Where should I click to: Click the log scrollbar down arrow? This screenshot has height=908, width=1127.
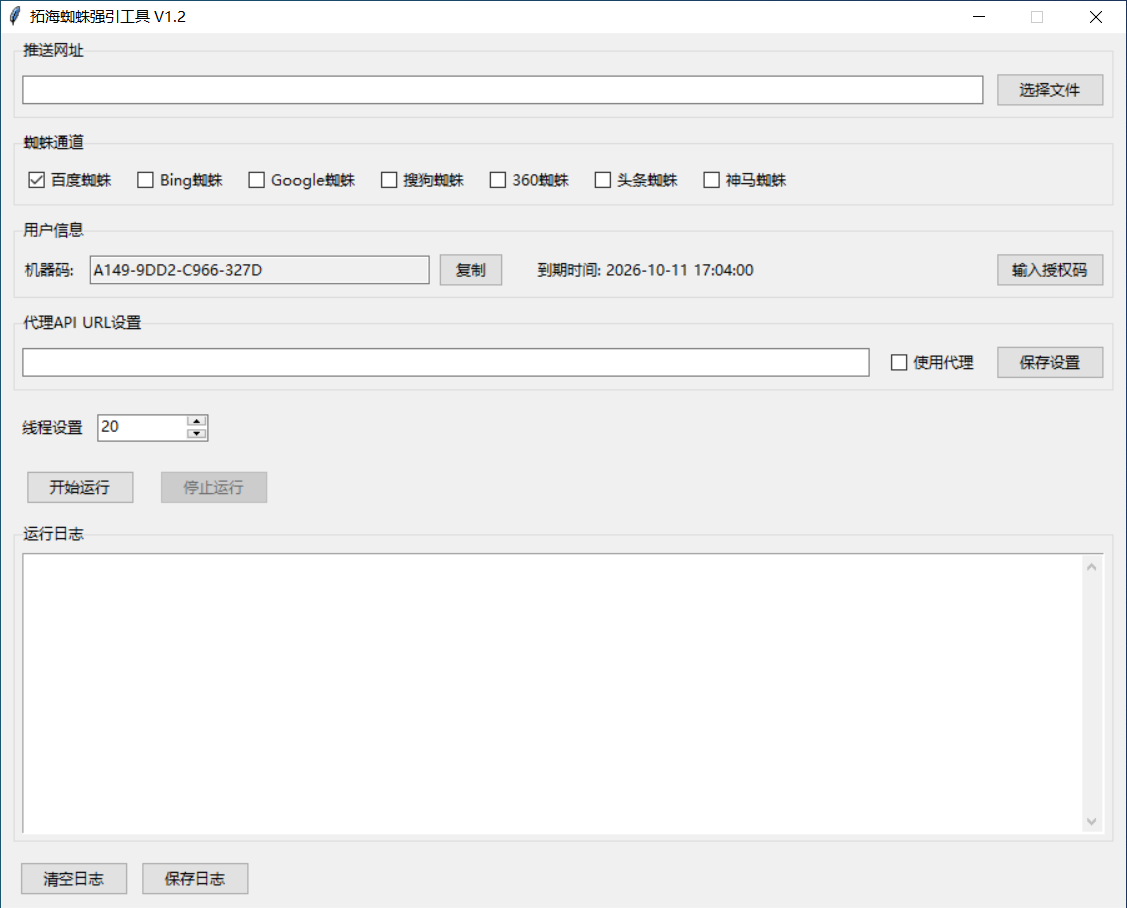1092,821
